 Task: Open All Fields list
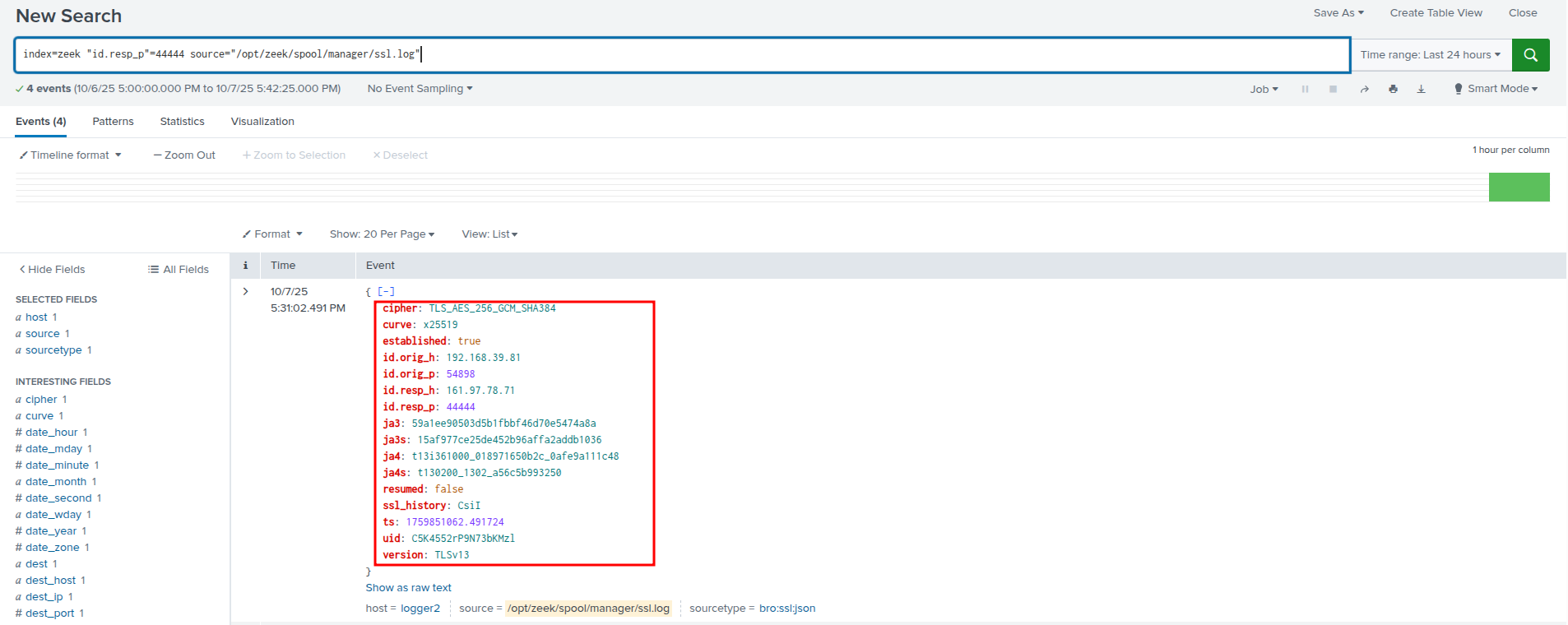179,270
